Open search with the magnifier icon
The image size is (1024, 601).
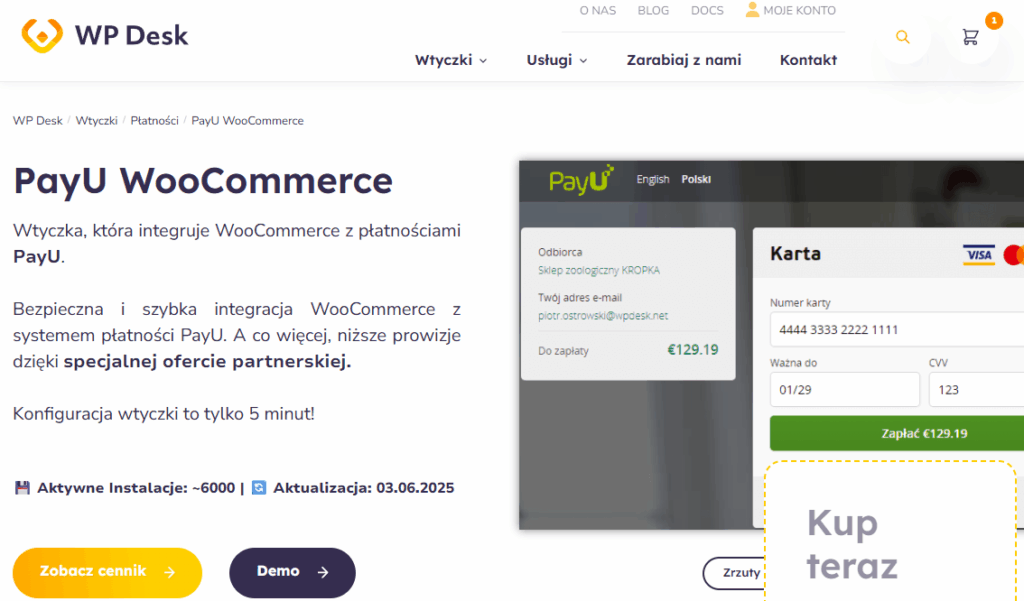click(903, 37)
